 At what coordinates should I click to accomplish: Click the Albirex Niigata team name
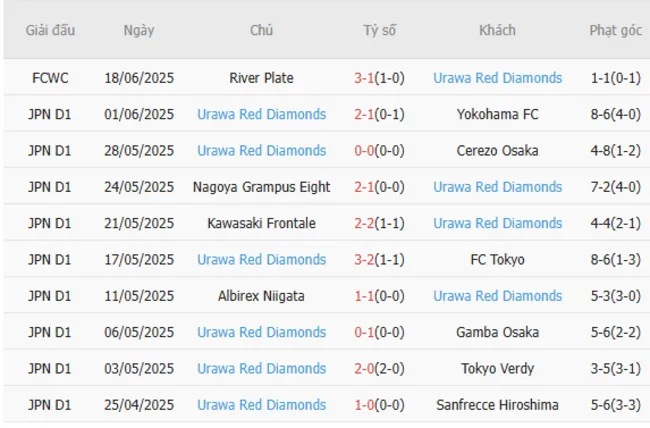point(261,296)
